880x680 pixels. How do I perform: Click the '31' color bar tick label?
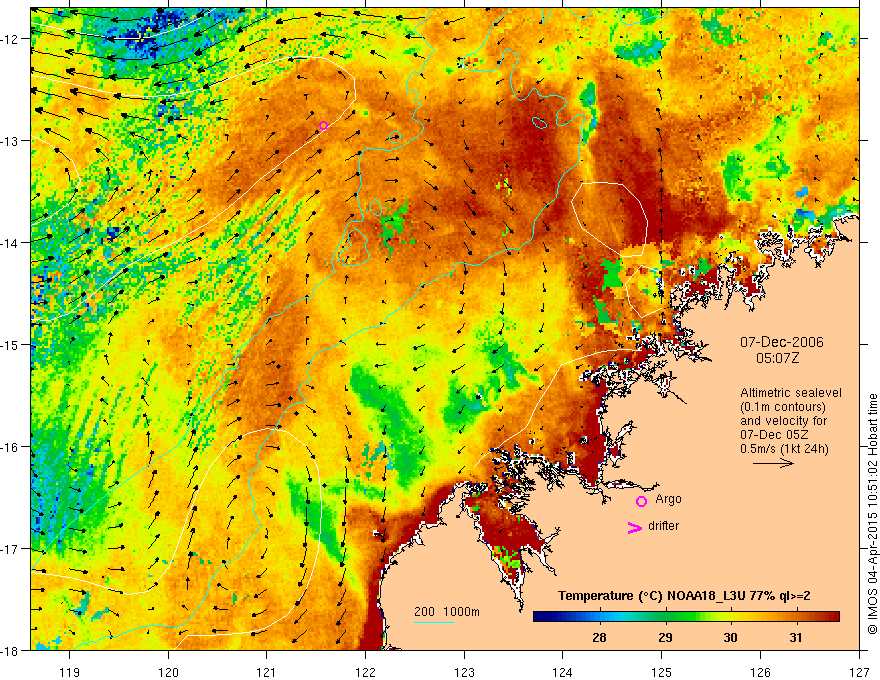[x=795, y=638]
